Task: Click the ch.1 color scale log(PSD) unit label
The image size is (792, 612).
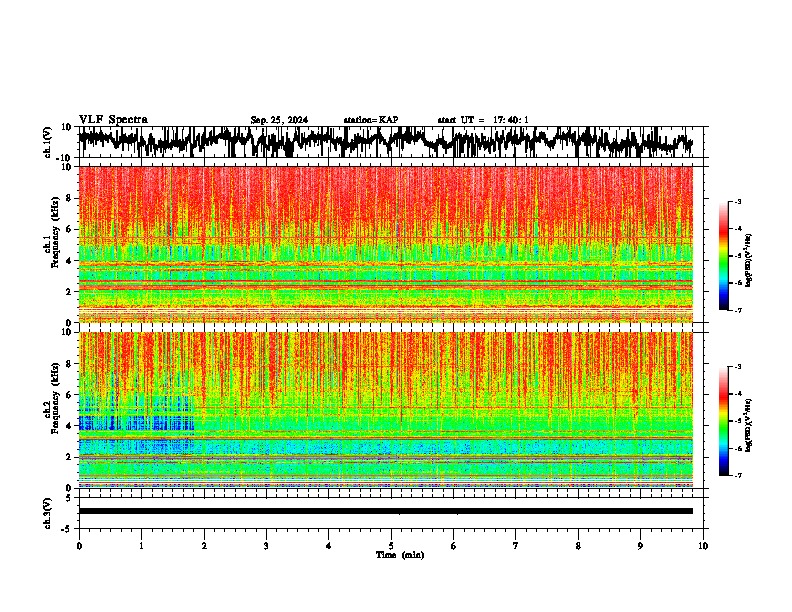Action: tap(749, 261)
